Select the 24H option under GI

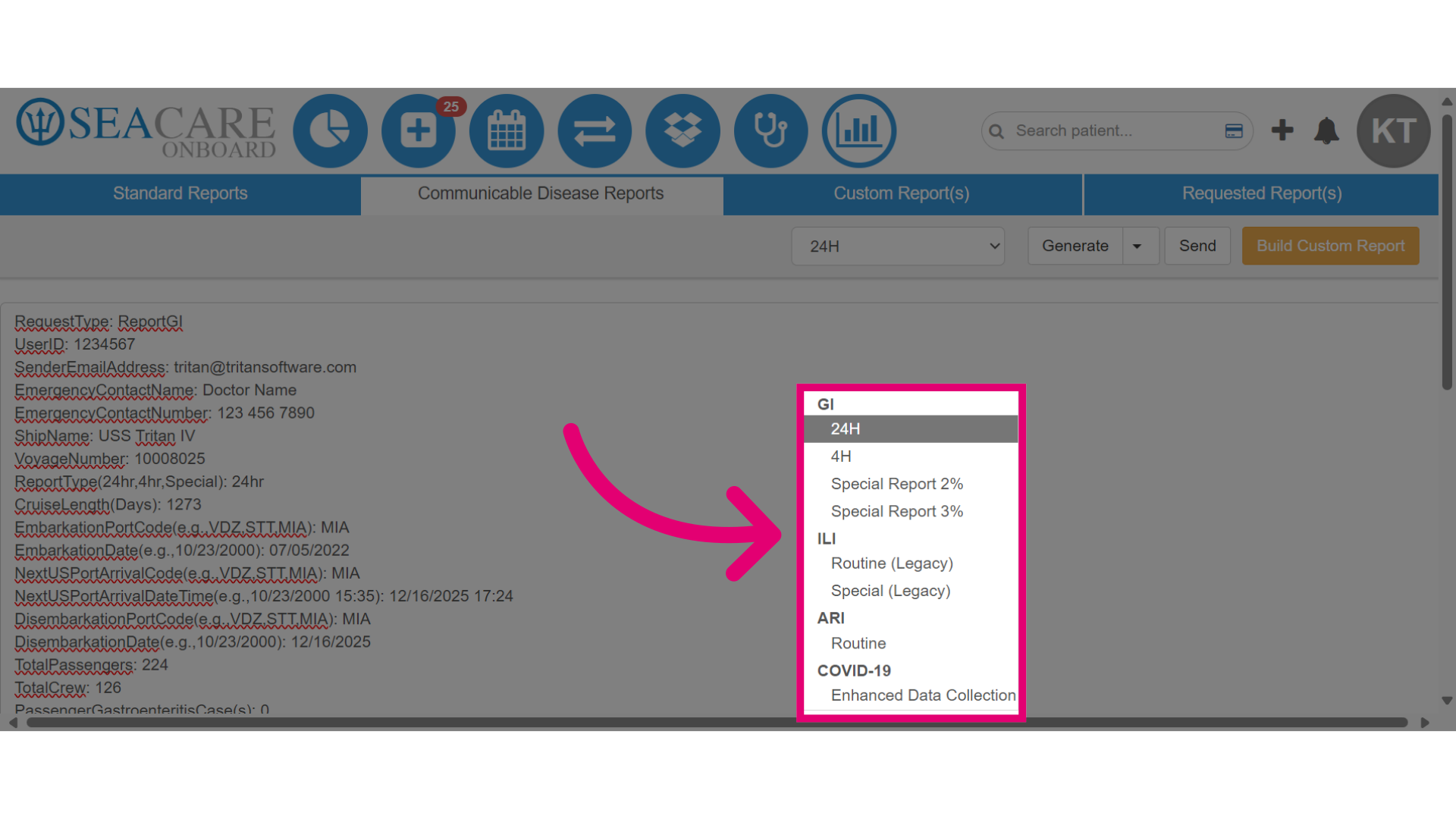[x=911, y=429]
